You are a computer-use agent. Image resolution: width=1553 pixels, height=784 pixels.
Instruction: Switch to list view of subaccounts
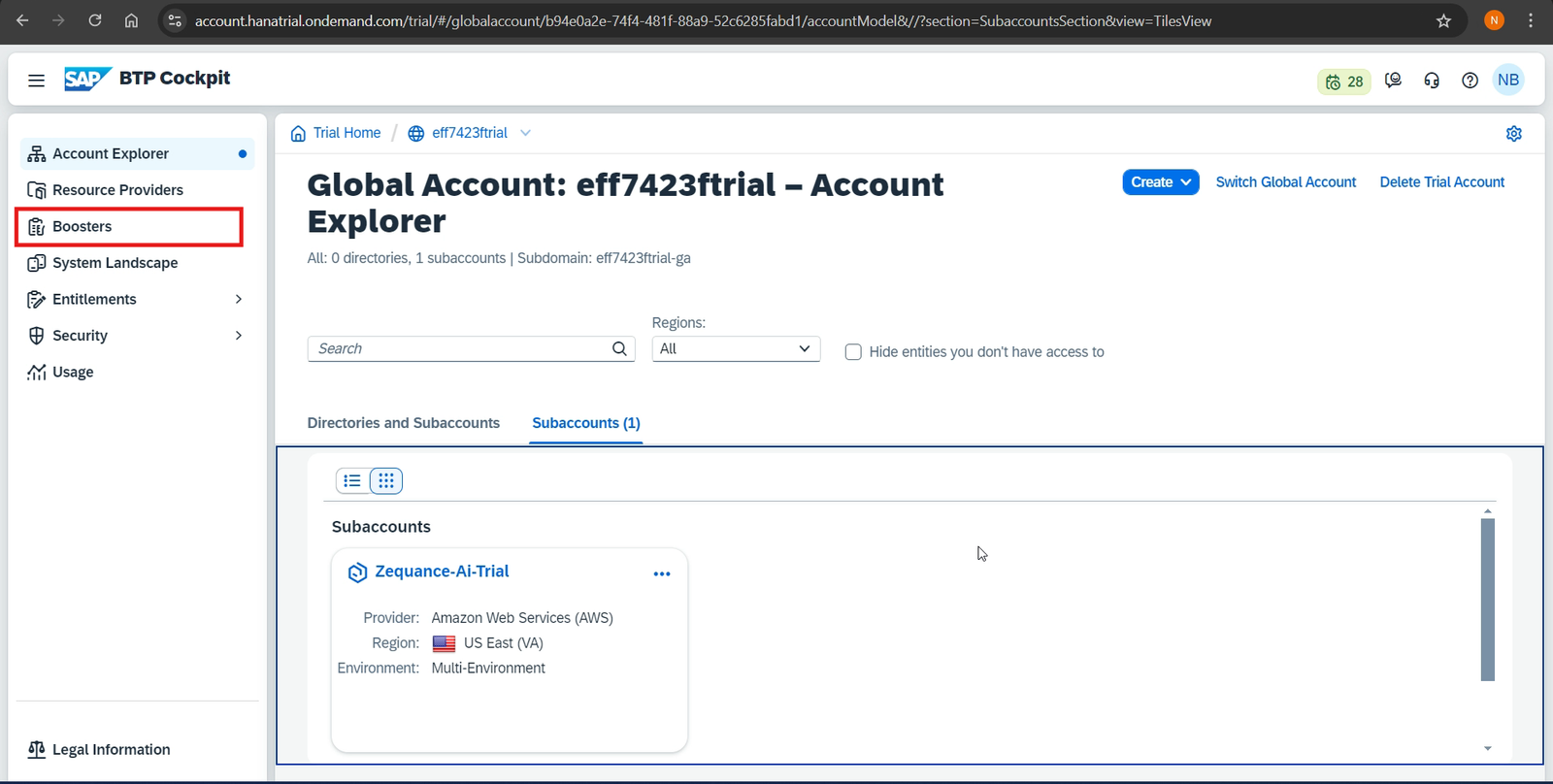coord(352,480)
